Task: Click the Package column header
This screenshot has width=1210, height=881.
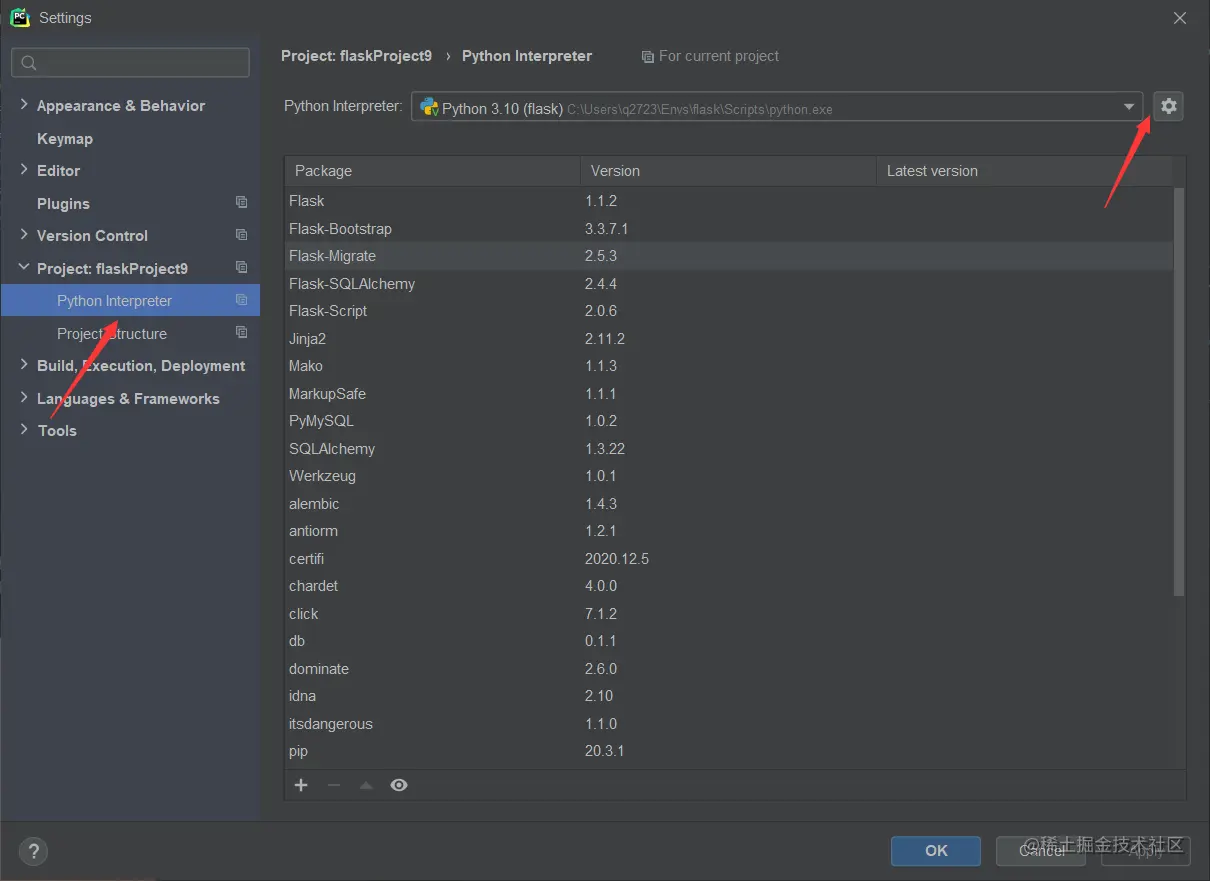Action: [432, 171]
